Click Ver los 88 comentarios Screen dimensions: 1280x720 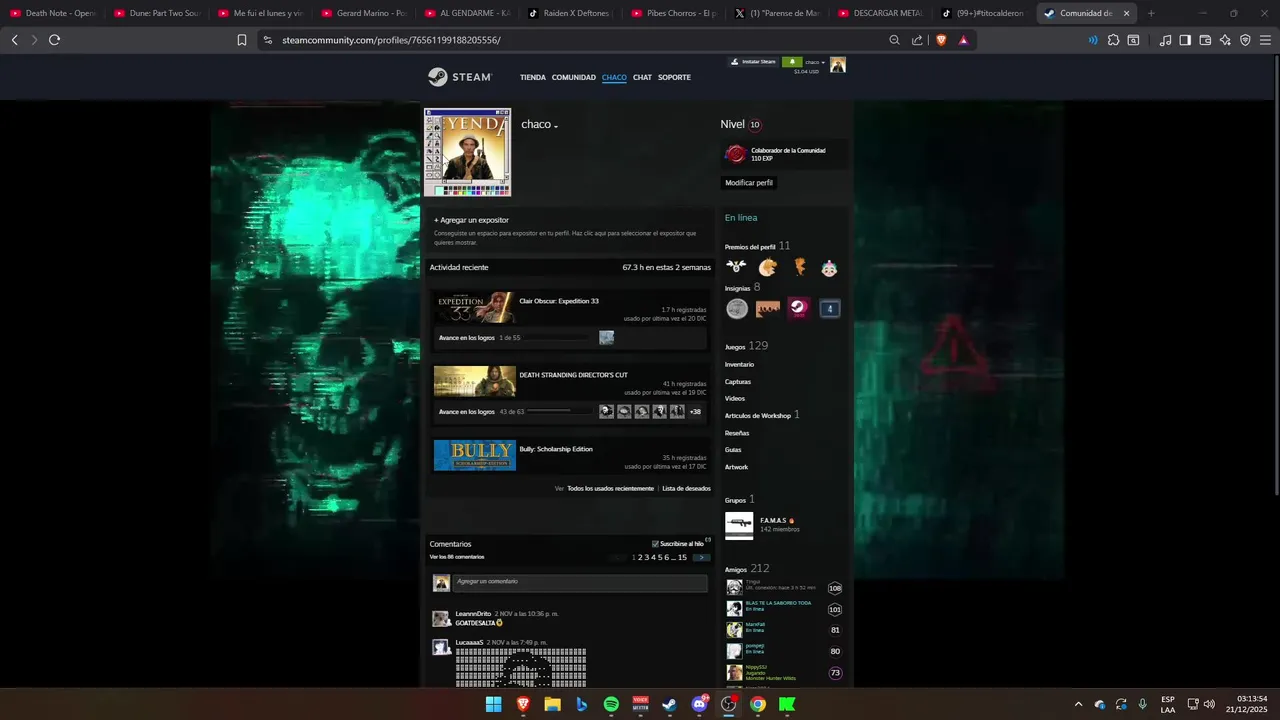tap(457, 557)
